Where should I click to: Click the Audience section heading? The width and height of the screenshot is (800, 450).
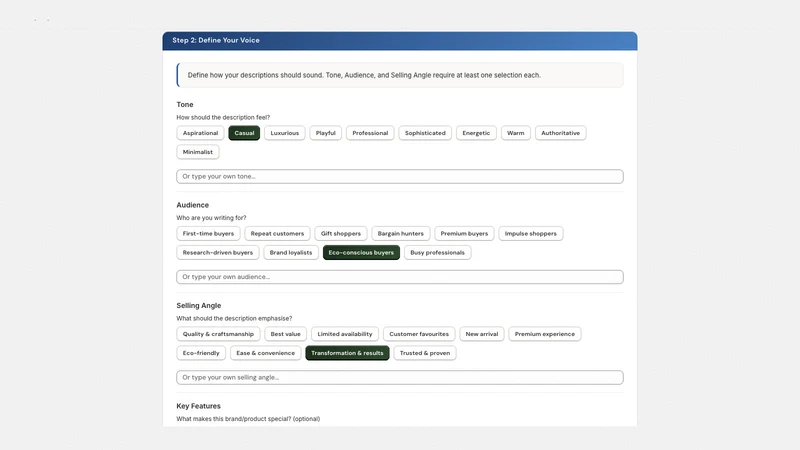pos(192,205)
